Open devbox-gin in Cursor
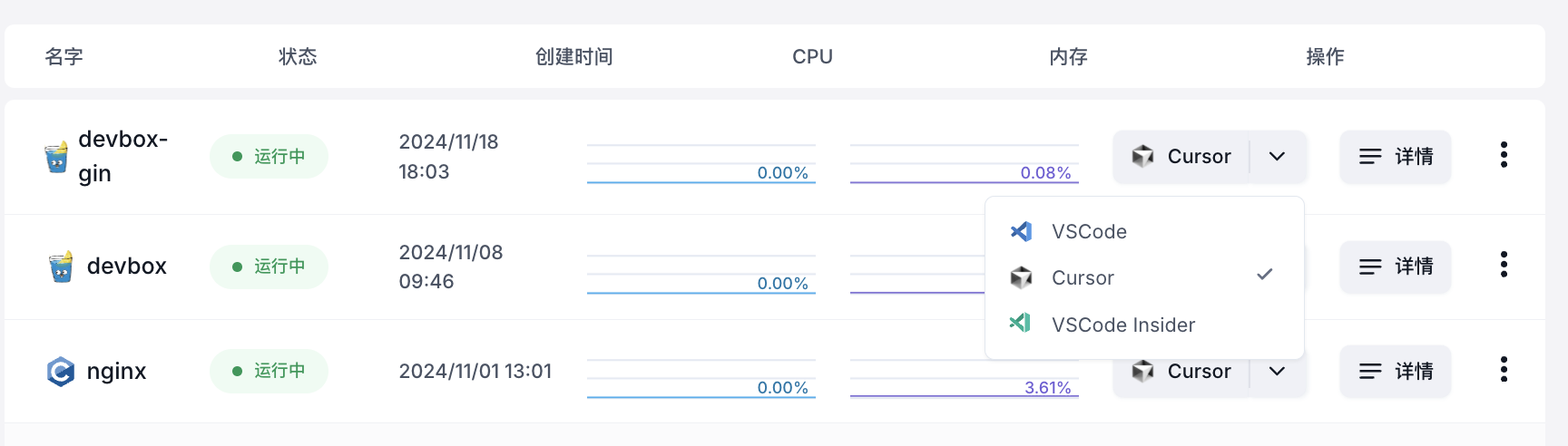Viewport: 1568px width, 446px height. [1181, 157]
